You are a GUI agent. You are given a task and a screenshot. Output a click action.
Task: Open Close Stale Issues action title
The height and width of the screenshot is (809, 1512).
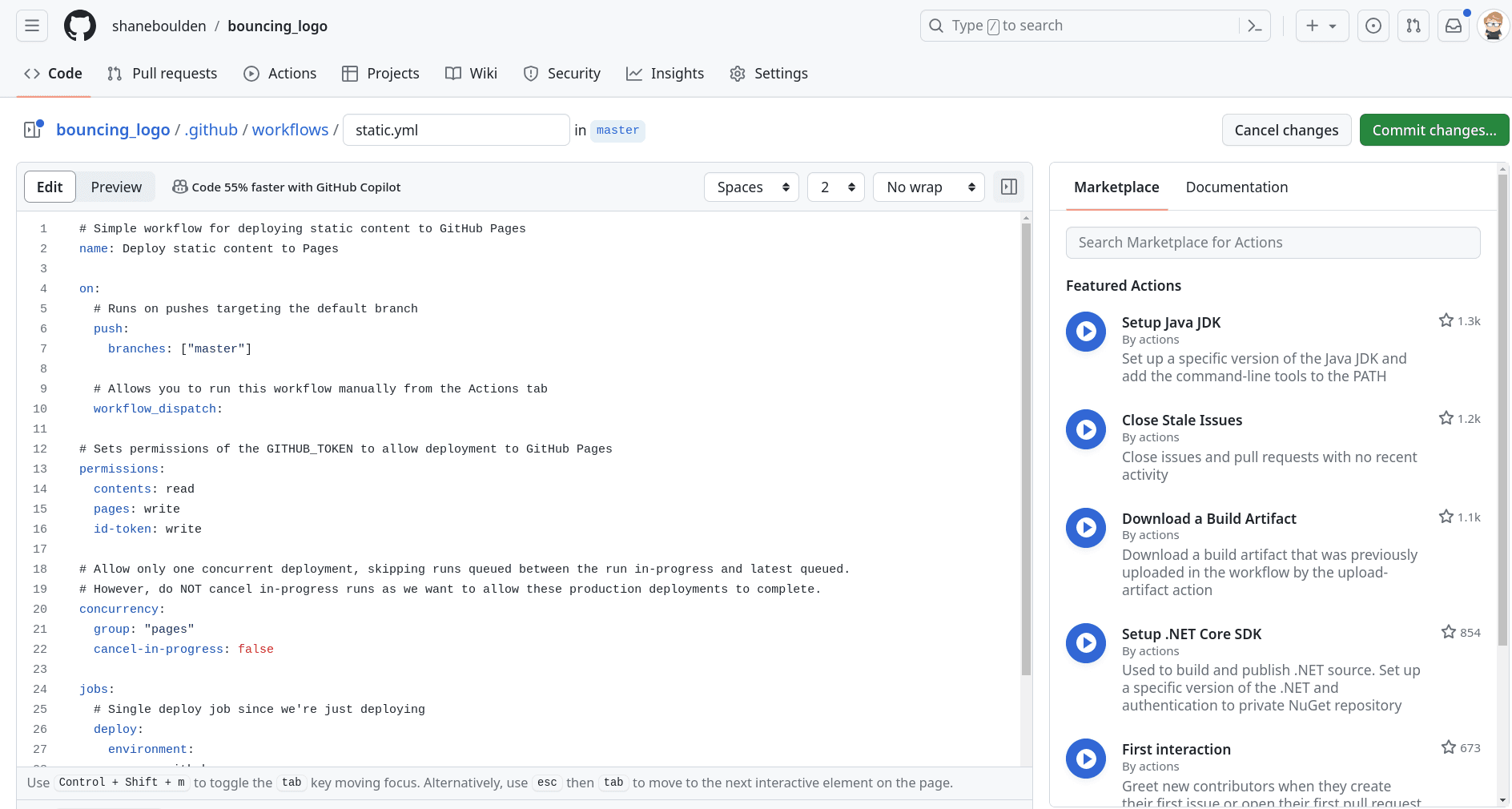tap(1182, 420)
